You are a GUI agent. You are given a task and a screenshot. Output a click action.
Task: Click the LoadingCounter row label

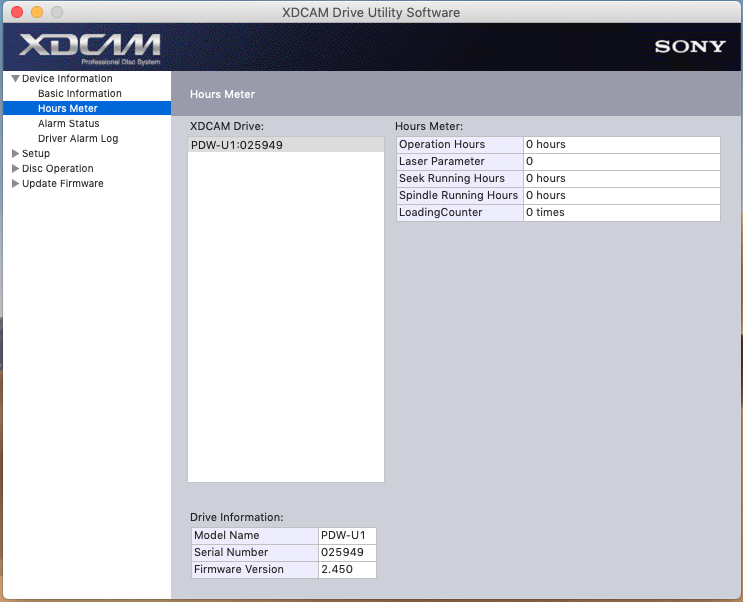460,213
